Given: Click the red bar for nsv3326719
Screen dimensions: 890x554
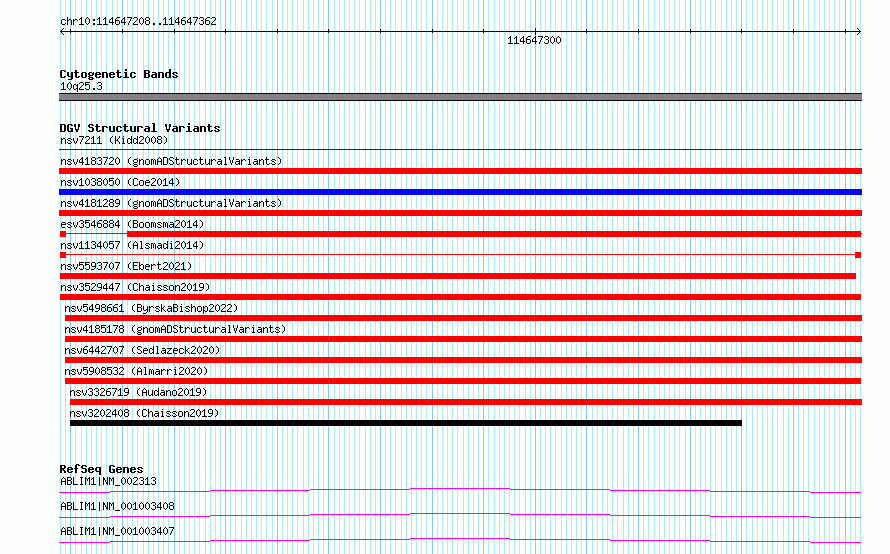Looking at the screenshot, I should coord(466,402).
